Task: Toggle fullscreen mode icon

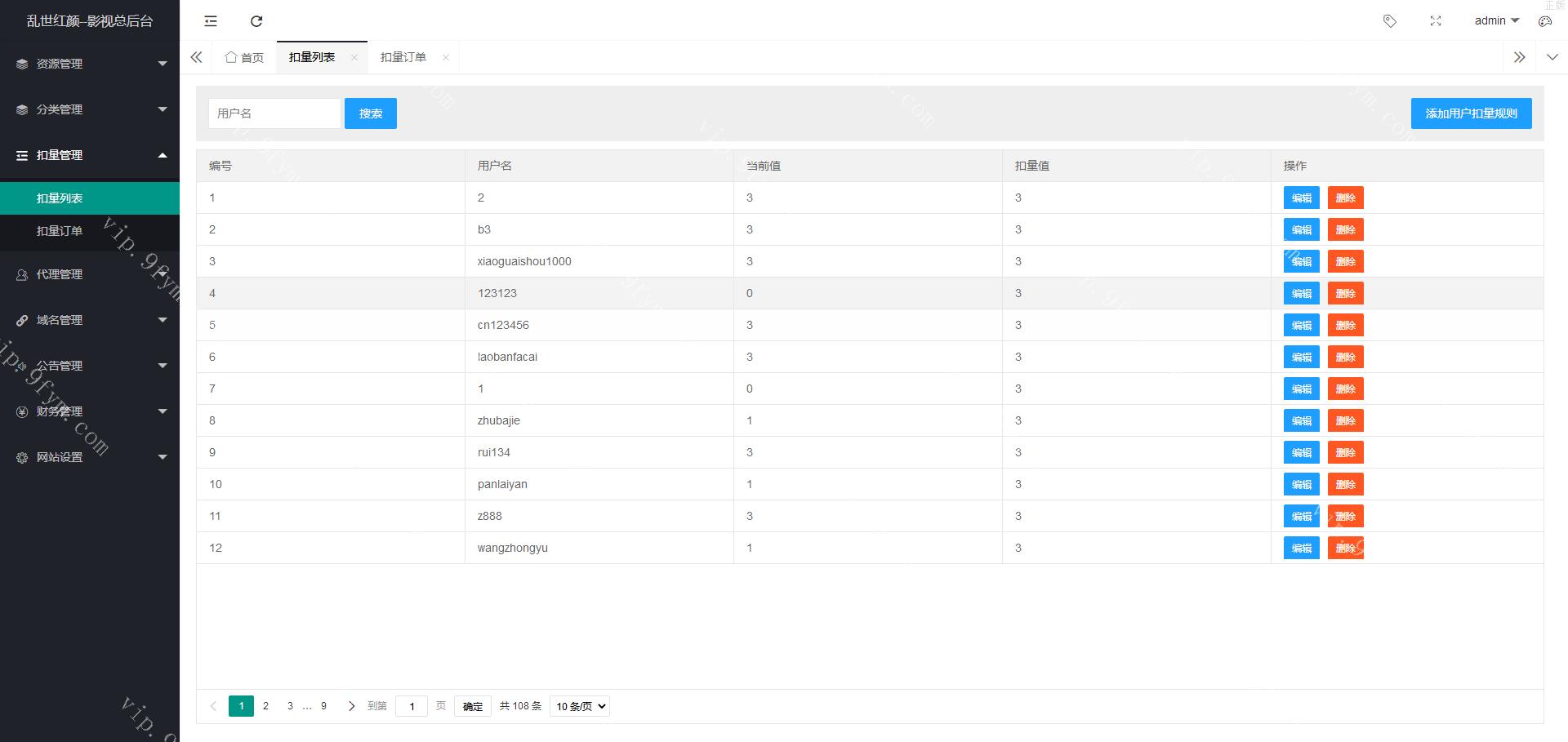Action: click(1436, 21)
